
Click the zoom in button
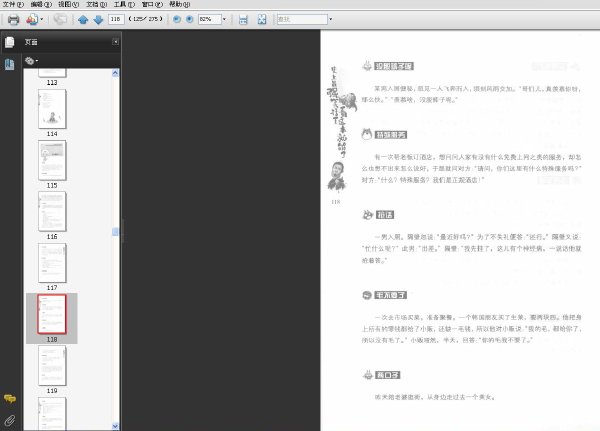pyautogui.click(x=189, y=19)
